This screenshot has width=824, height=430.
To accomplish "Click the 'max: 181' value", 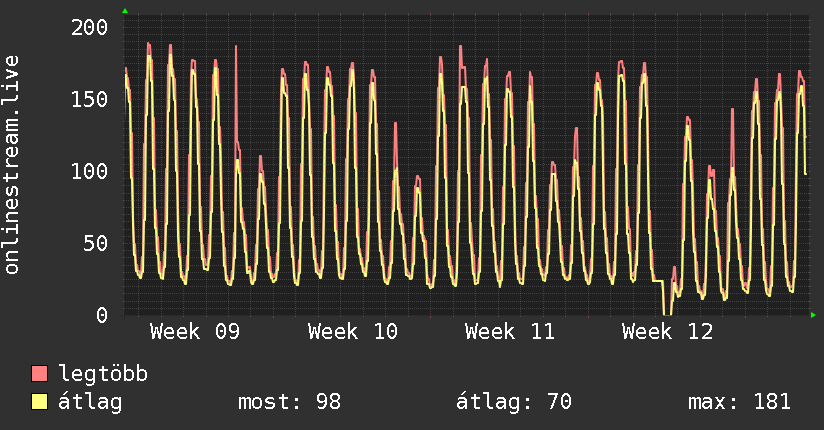I will tap(739, 402).
